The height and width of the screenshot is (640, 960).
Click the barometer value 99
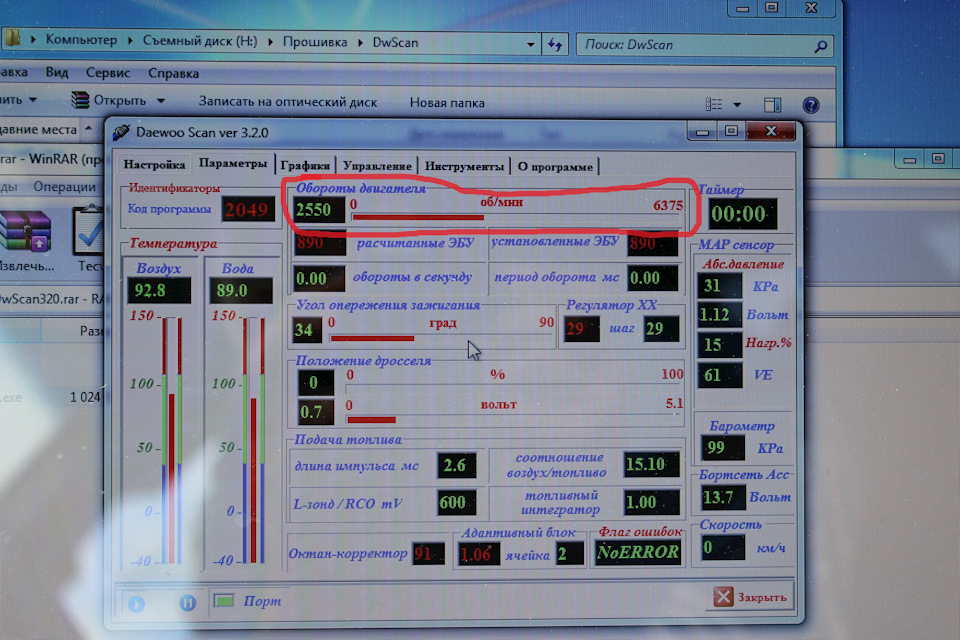[x=722, y=448]
